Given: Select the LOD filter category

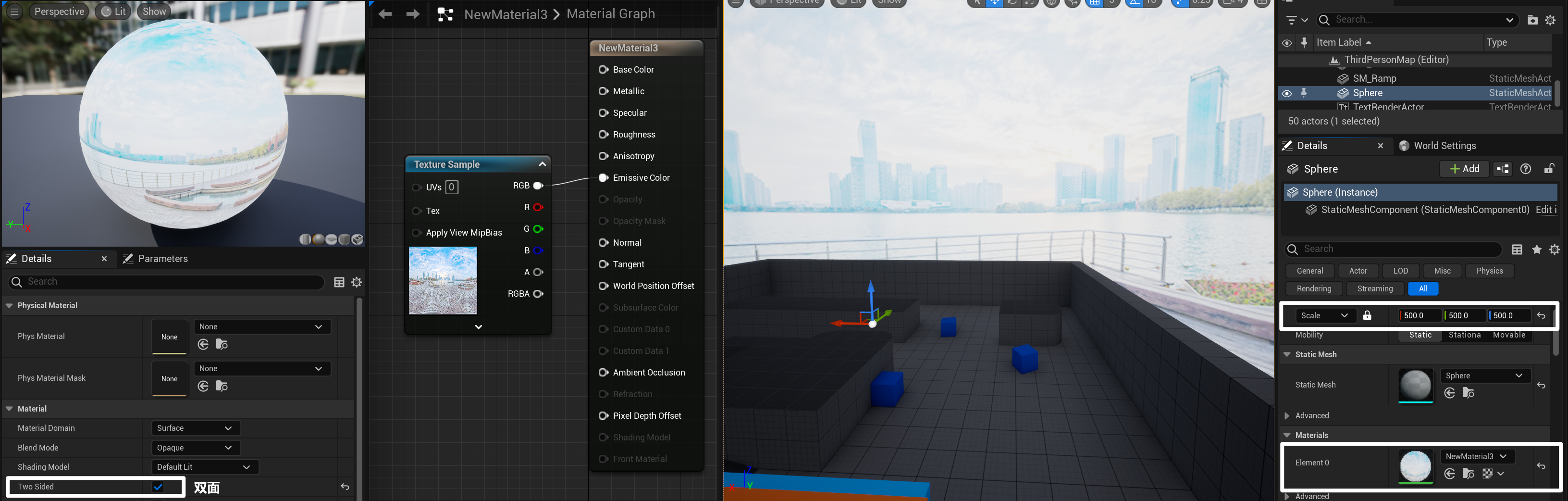Looking at the screenshot, I should 1401,271.
